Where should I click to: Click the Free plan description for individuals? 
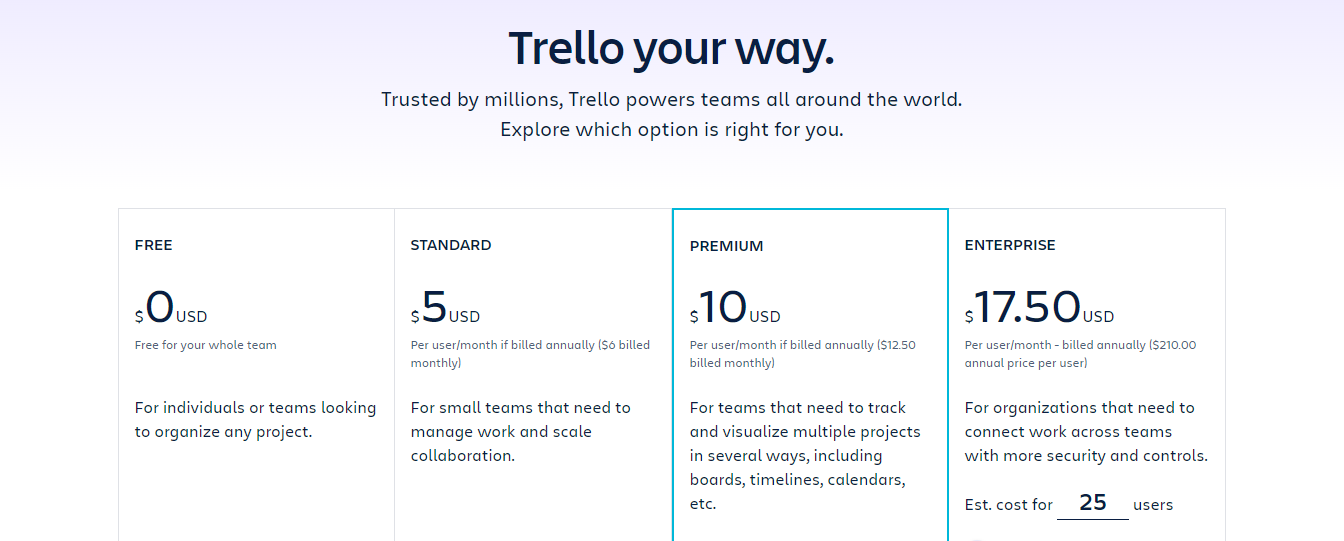coord(256,420)
